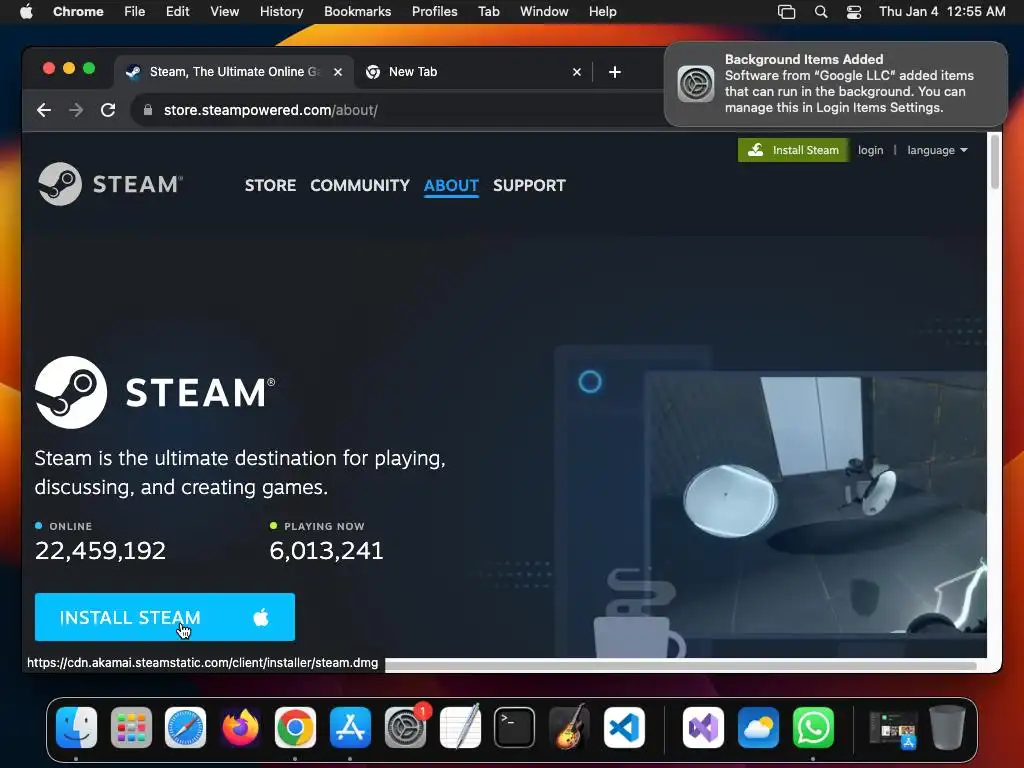Click the Stage Manager icon in menu bar

[786, 12]
